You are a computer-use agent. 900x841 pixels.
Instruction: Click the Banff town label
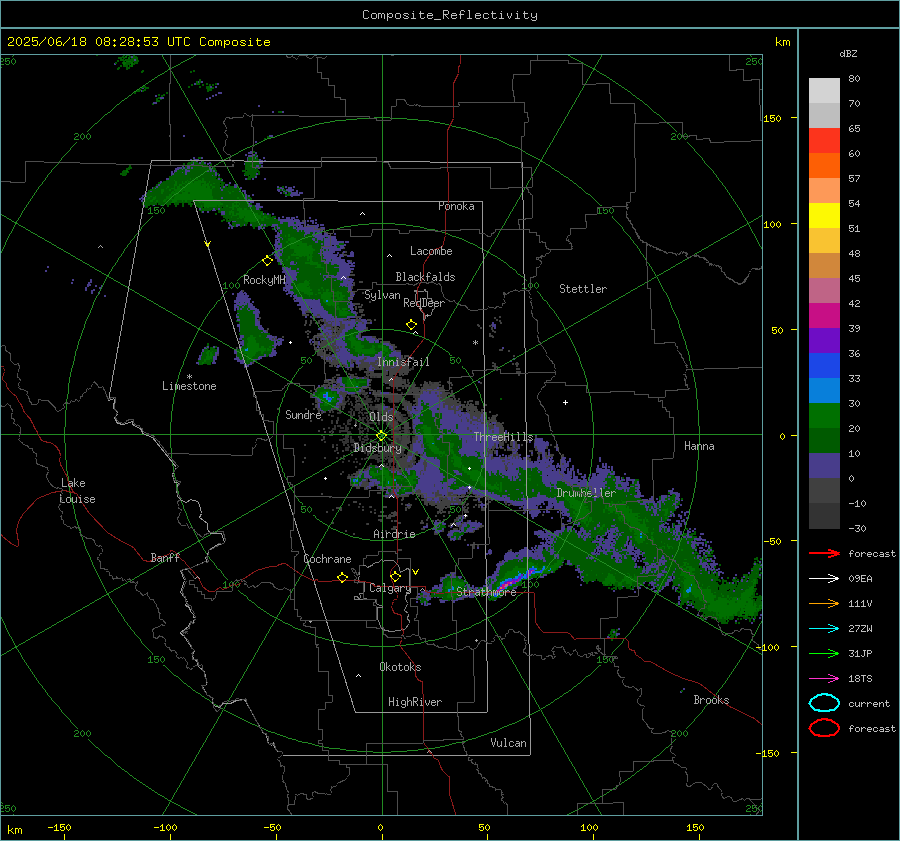point(165,557)
